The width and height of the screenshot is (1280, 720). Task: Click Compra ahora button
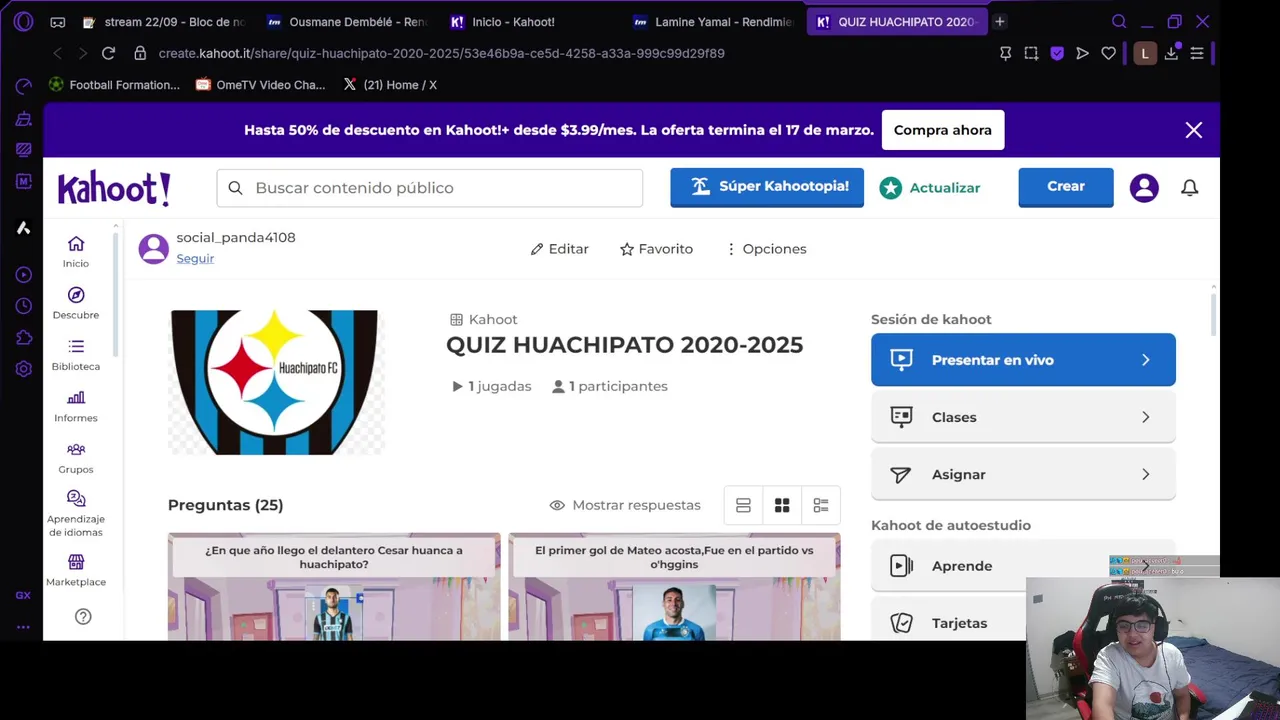pos(943,130)
